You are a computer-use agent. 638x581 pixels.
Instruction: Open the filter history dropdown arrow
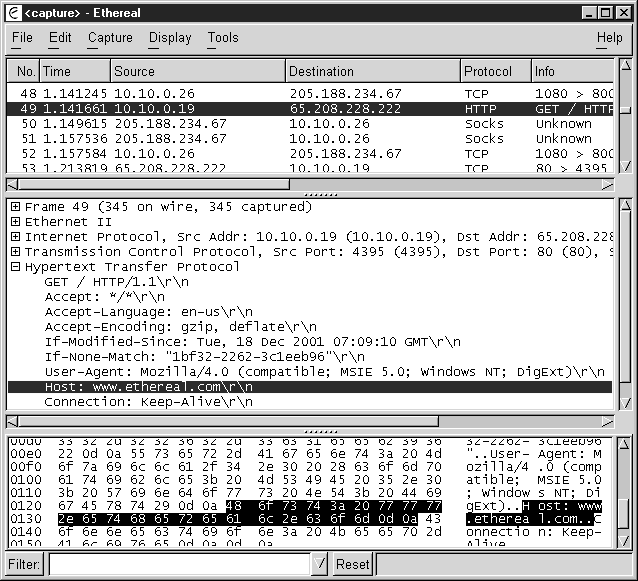pyautogui.click(x=320, y=564)
